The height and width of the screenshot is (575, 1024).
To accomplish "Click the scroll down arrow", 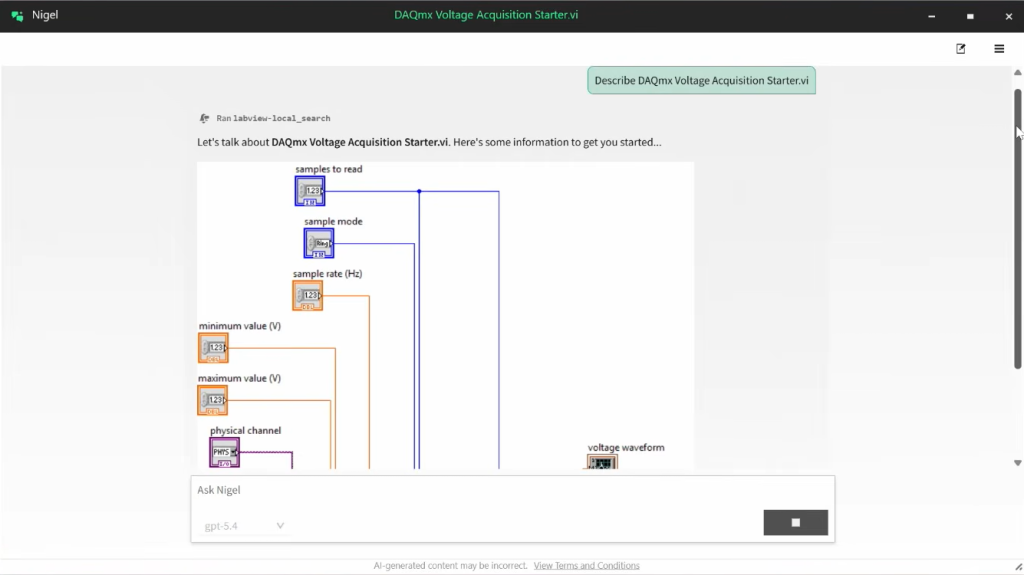I will (x=1017, y=463).
